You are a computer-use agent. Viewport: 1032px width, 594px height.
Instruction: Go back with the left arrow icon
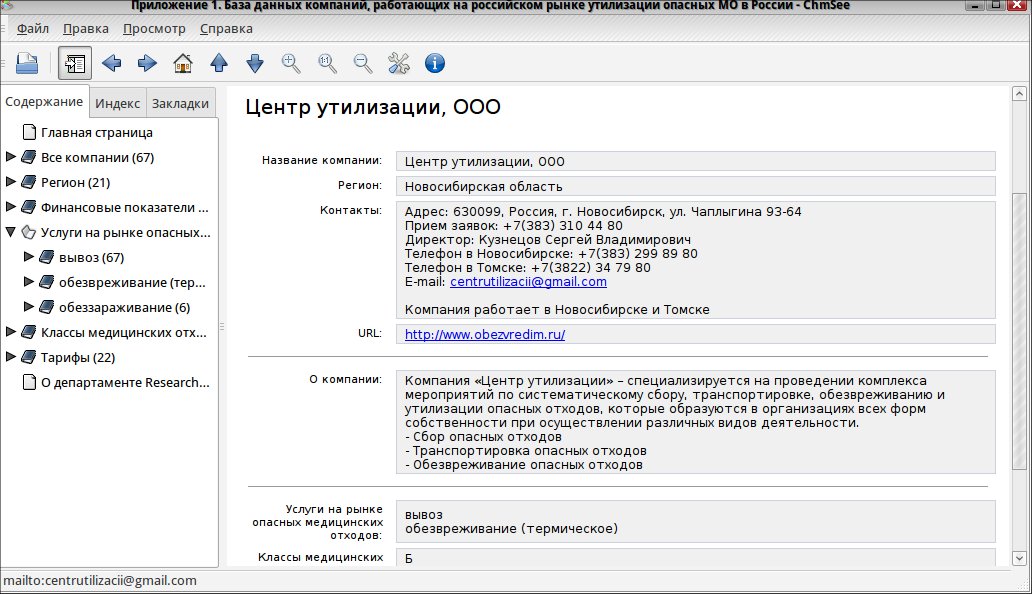click(111, 63)
